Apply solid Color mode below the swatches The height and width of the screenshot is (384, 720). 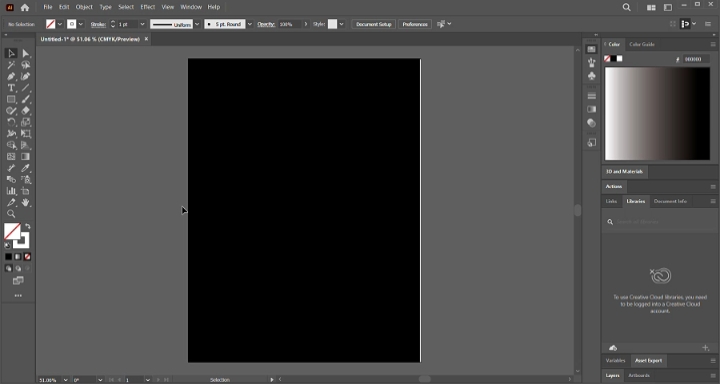(x=8, y=257)
